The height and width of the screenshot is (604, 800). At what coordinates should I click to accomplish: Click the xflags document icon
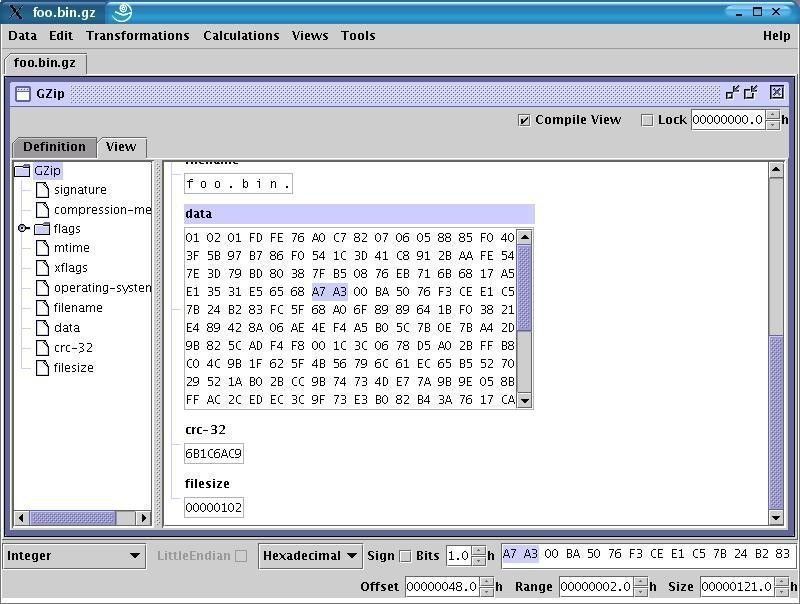coord(44,267)
